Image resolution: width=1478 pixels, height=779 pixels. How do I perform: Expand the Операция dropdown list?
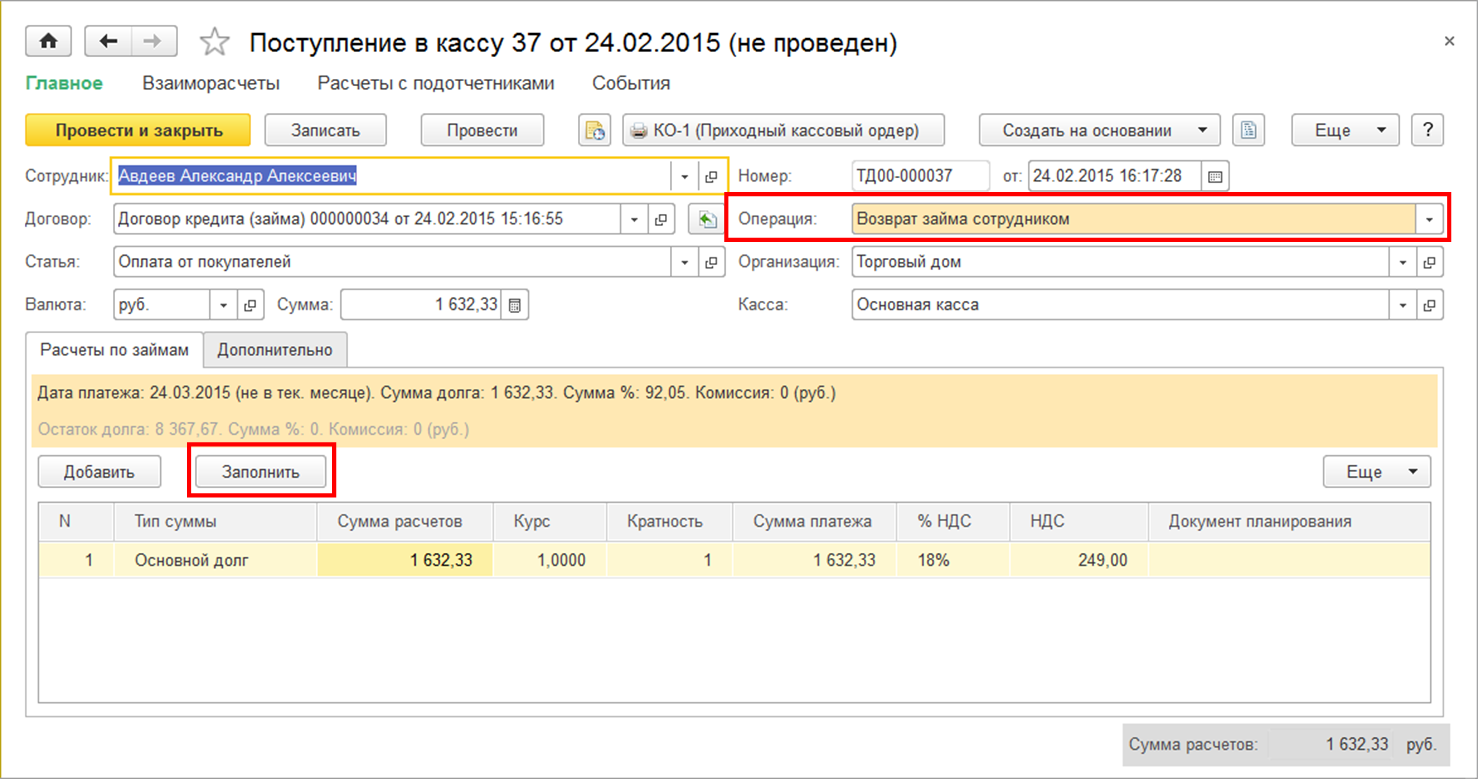point(1429,219)
